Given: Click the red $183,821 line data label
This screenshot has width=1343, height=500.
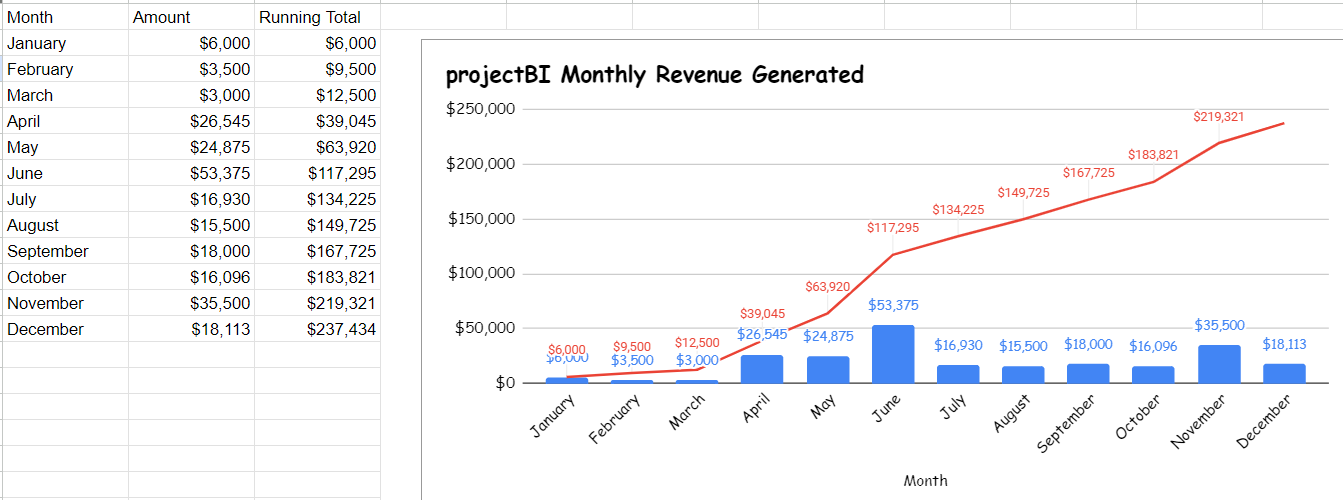Looking at the screenshot, I should pos(1154,155).
